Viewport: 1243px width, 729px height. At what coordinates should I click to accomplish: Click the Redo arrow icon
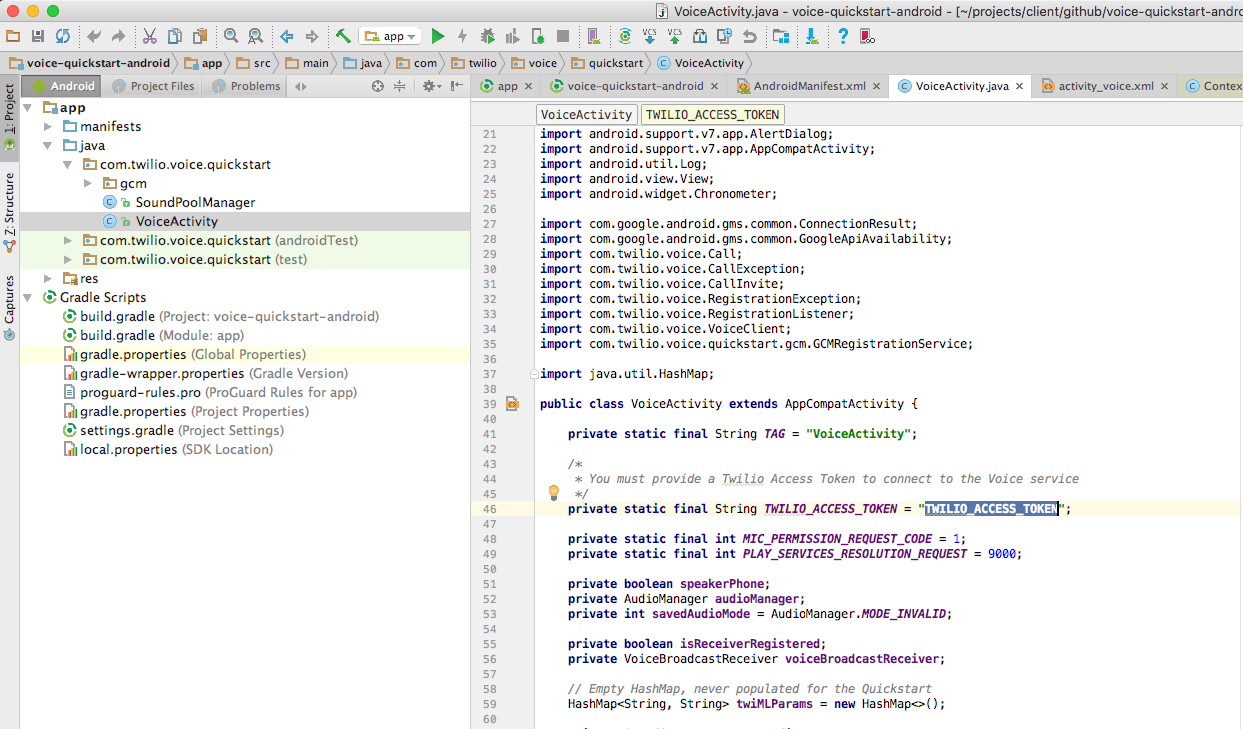click(x=118, y=36)
